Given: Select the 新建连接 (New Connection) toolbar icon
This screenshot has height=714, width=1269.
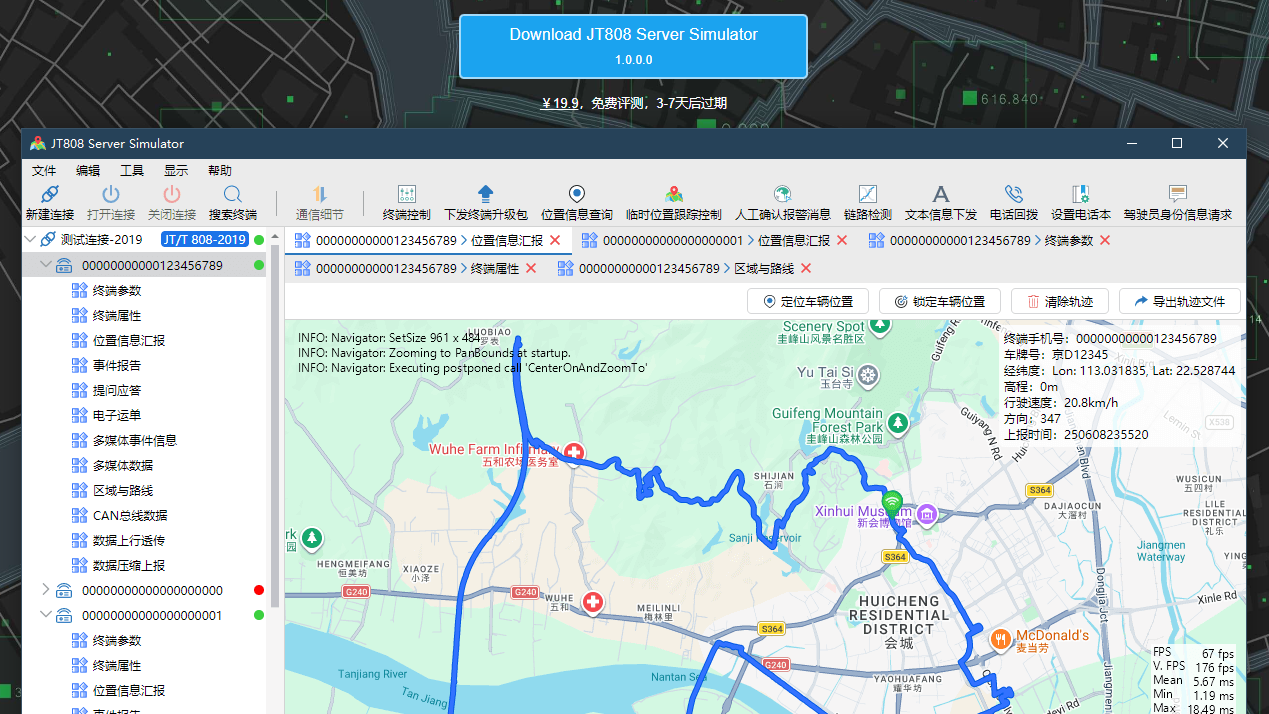Looking at the screenshot, I should [49, 199].
